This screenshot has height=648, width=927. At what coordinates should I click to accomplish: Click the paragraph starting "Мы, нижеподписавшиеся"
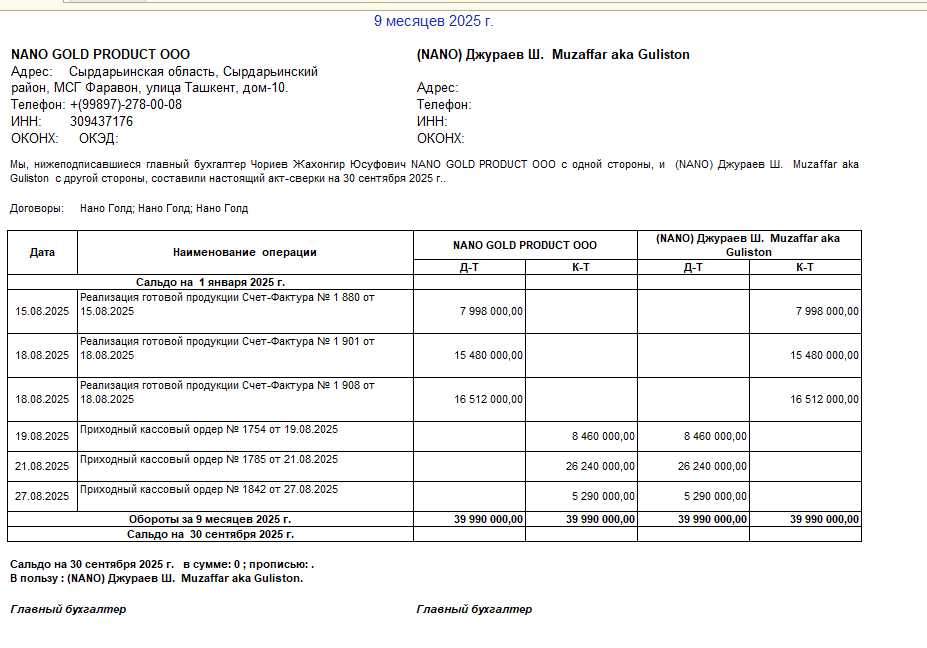pyautogui.click(x=435, y=171)
